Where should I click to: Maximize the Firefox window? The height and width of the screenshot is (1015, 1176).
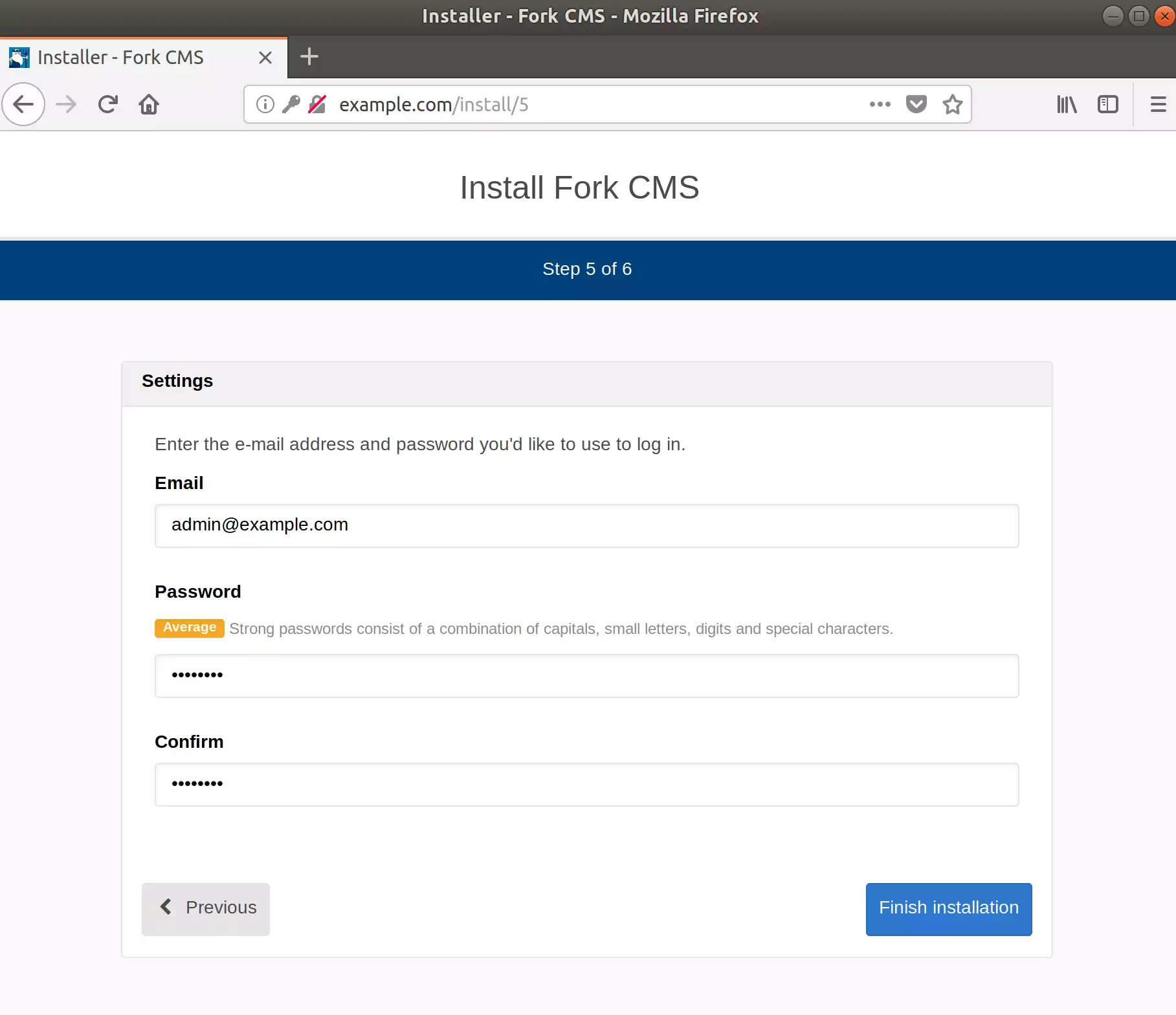(x=1139, y=16)
